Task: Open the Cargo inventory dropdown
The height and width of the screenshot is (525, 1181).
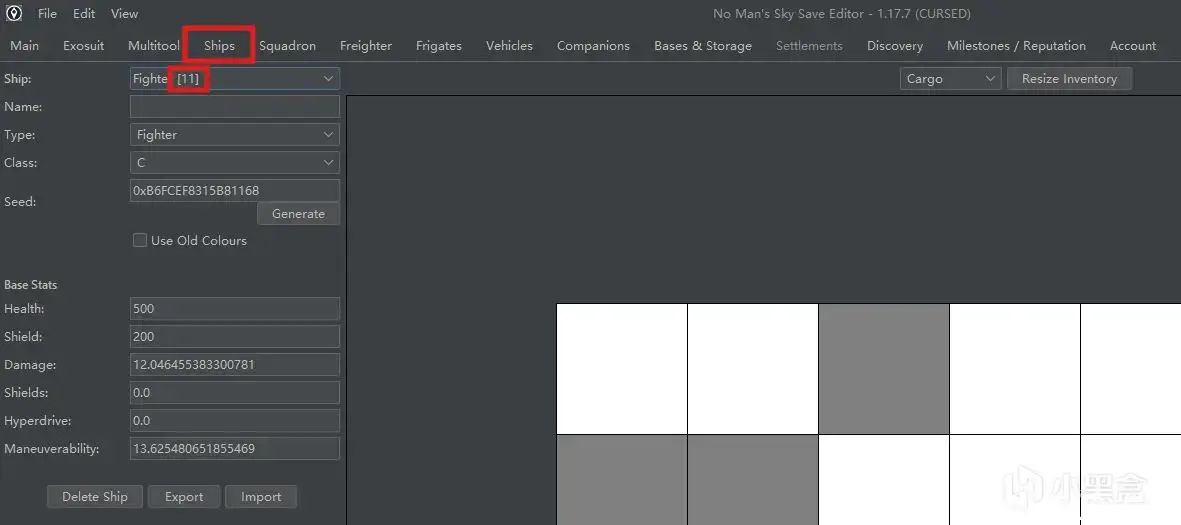Action: pos(950,78)
